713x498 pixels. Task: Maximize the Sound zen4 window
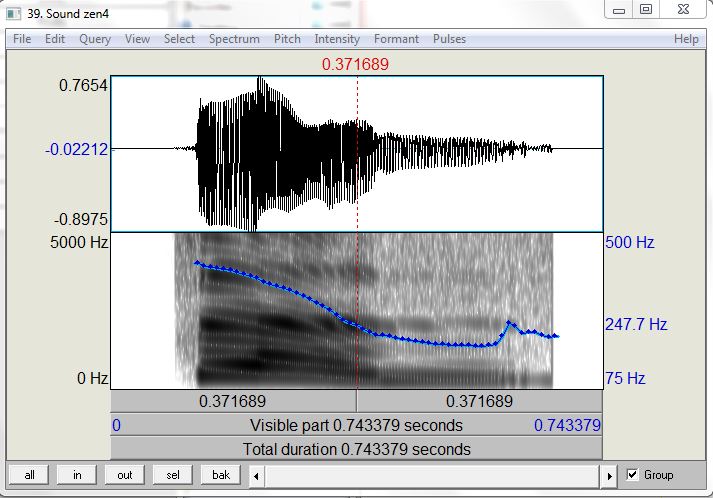pos(646,10)
